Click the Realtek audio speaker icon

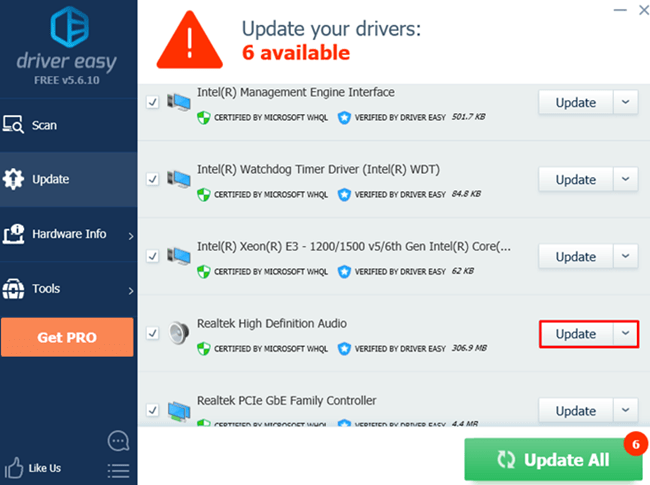click(179, 333)
